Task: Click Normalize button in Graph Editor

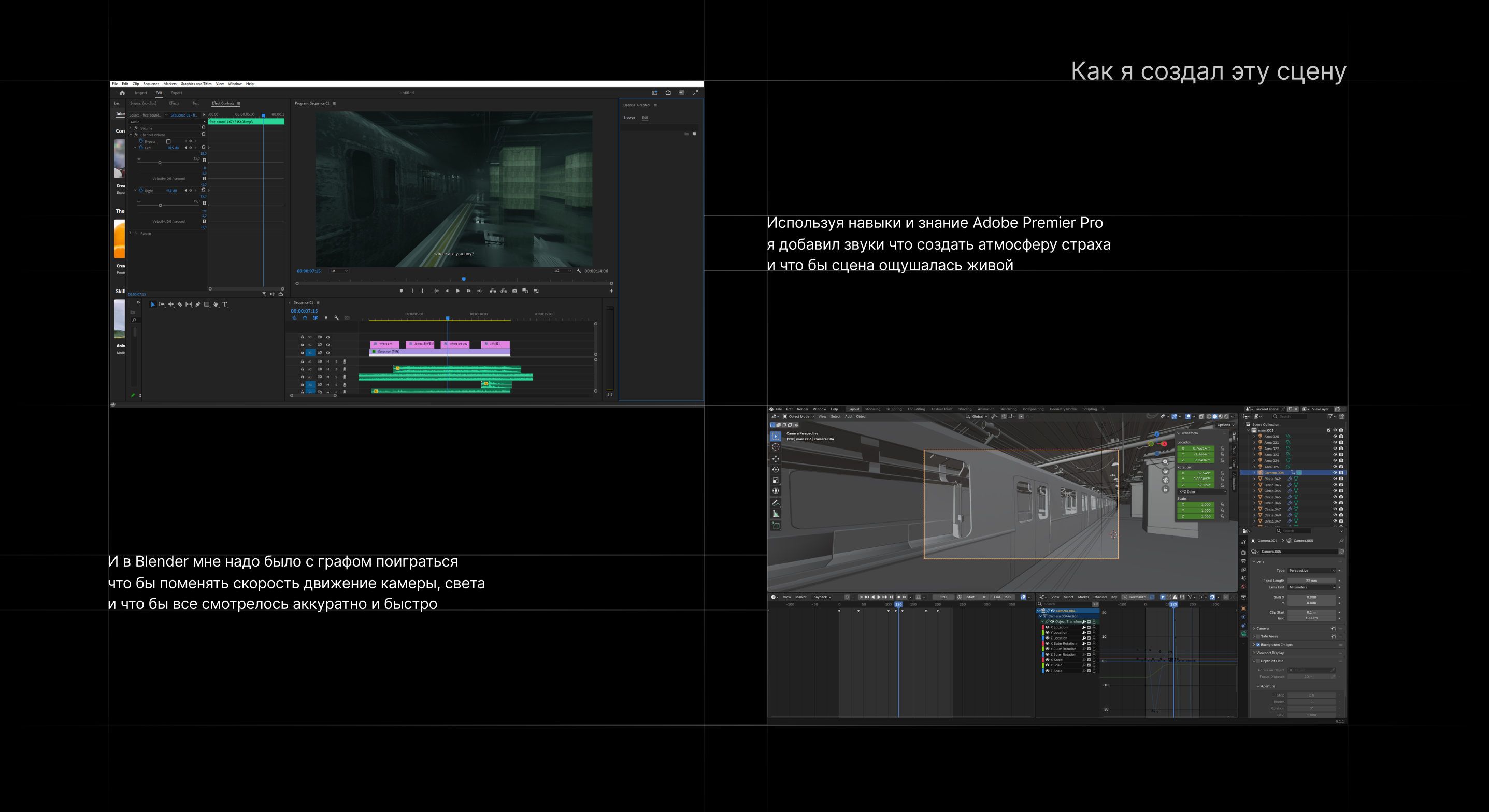Action: point(1137,597)
